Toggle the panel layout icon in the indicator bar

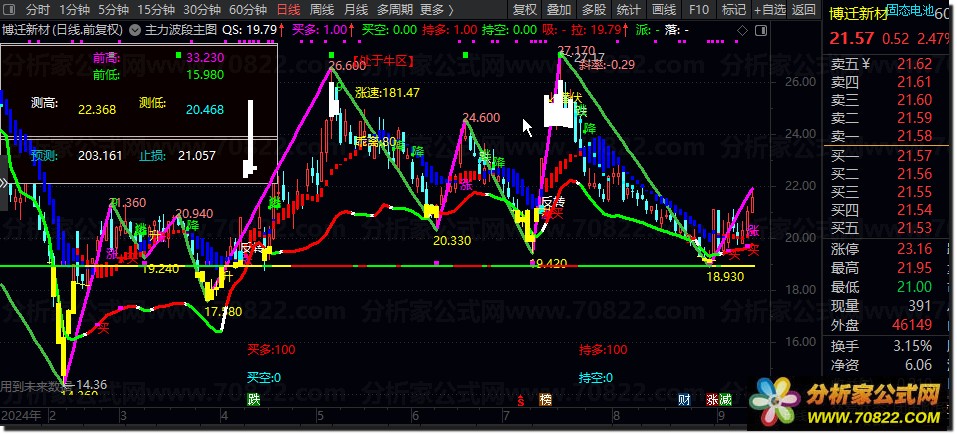pyautogui.click(x=760, y=30)
